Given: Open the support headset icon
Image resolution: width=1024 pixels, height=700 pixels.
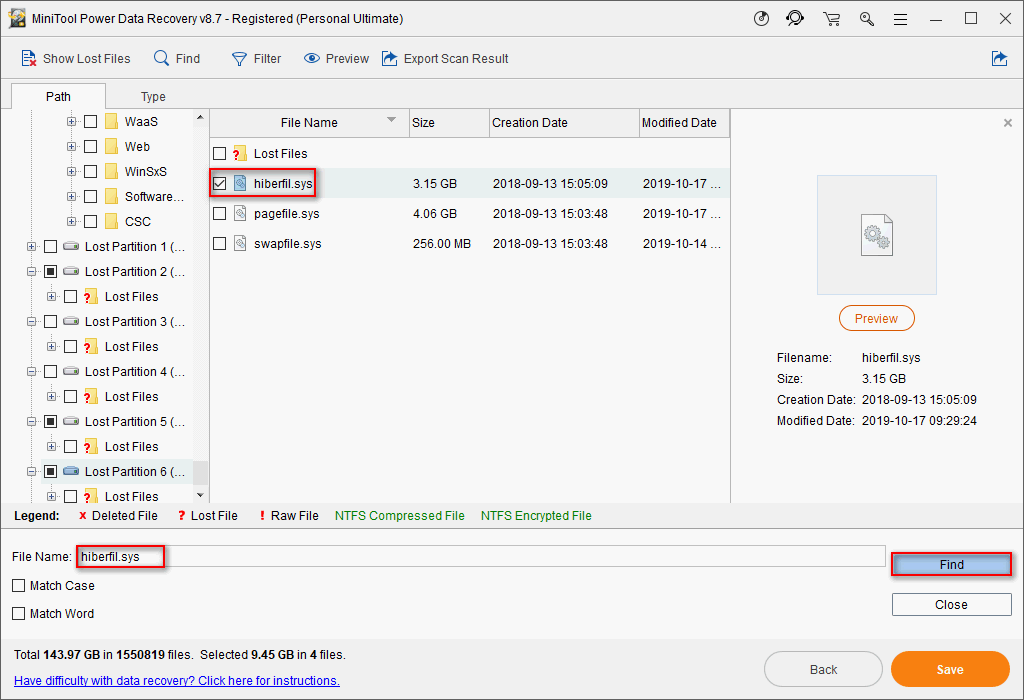Looking at the screenshot, I should click(795, 18).
